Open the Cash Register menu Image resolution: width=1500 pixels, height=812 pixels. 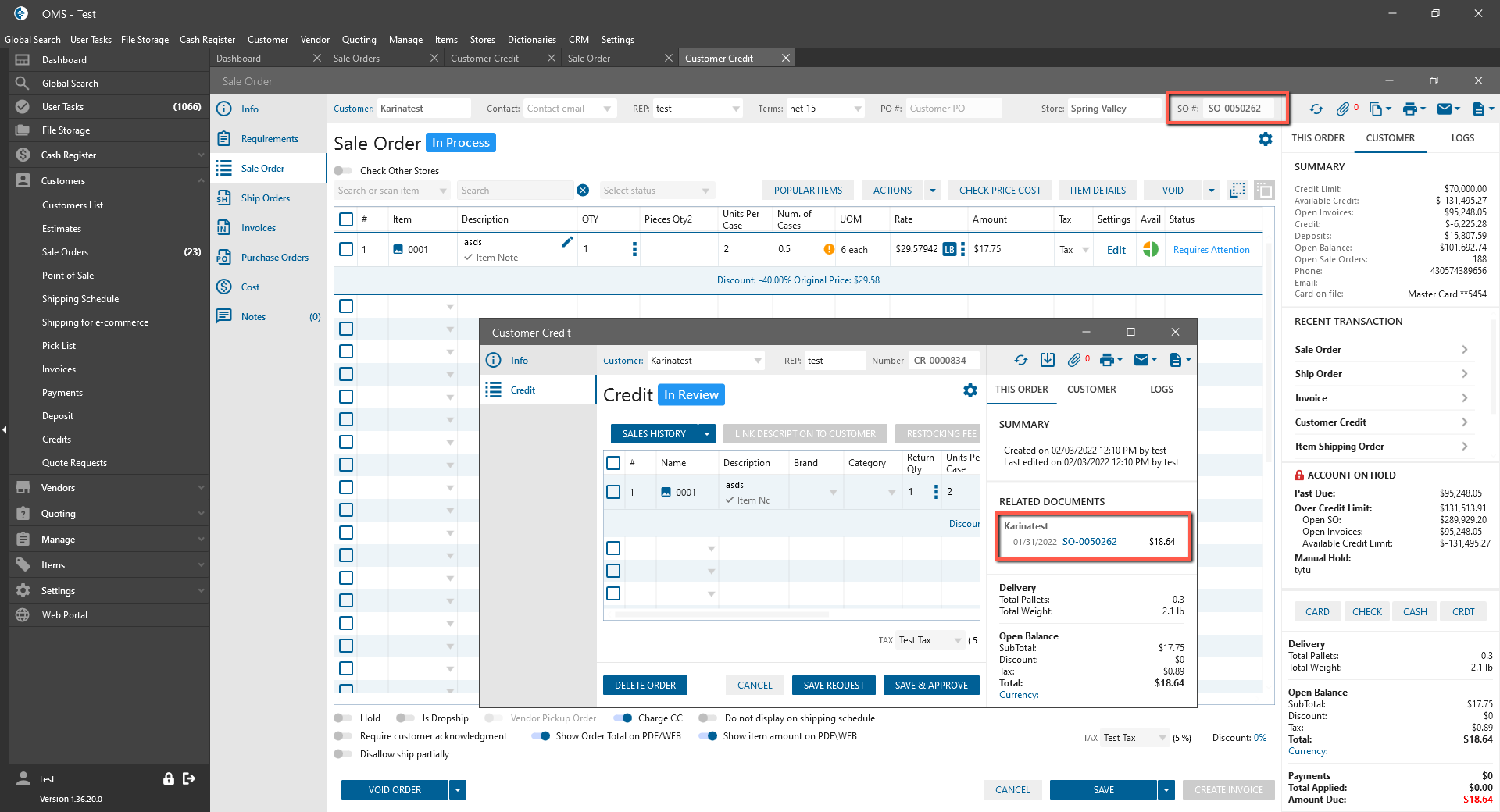coord(207,40)
